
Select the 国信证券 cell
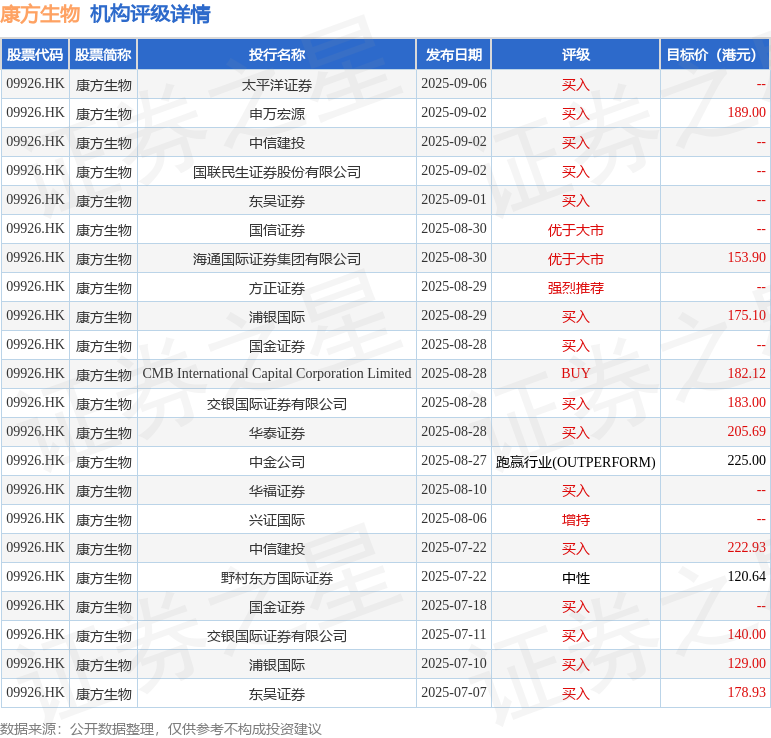pos(277,230)
